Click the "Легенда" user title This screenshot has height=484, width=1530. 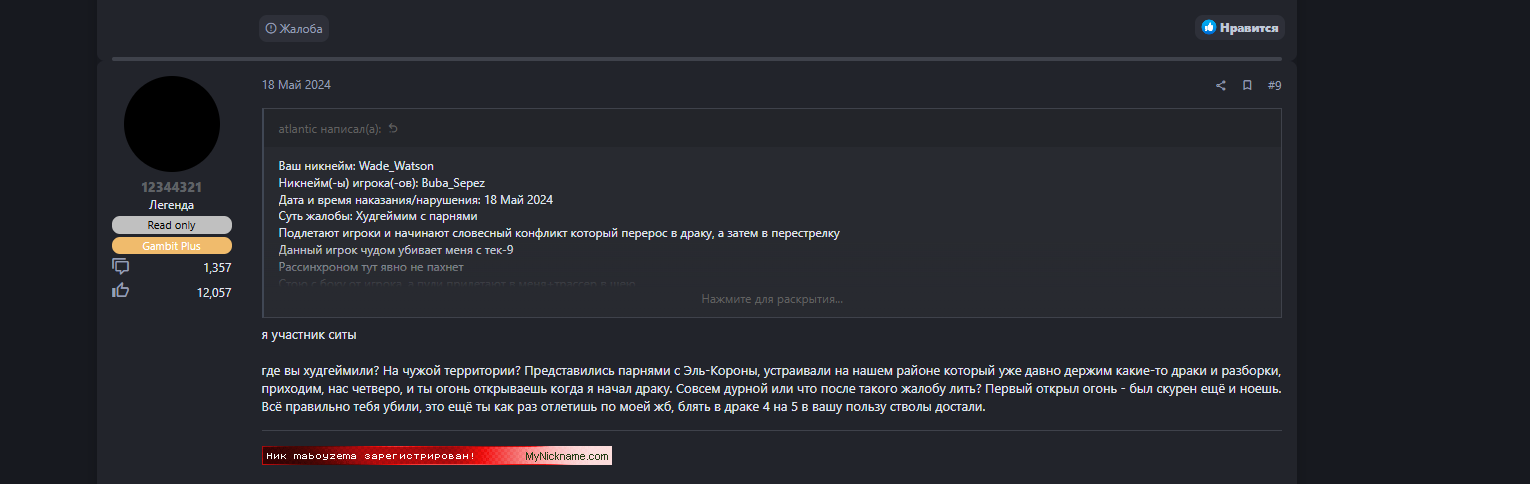tap(172, 205)
